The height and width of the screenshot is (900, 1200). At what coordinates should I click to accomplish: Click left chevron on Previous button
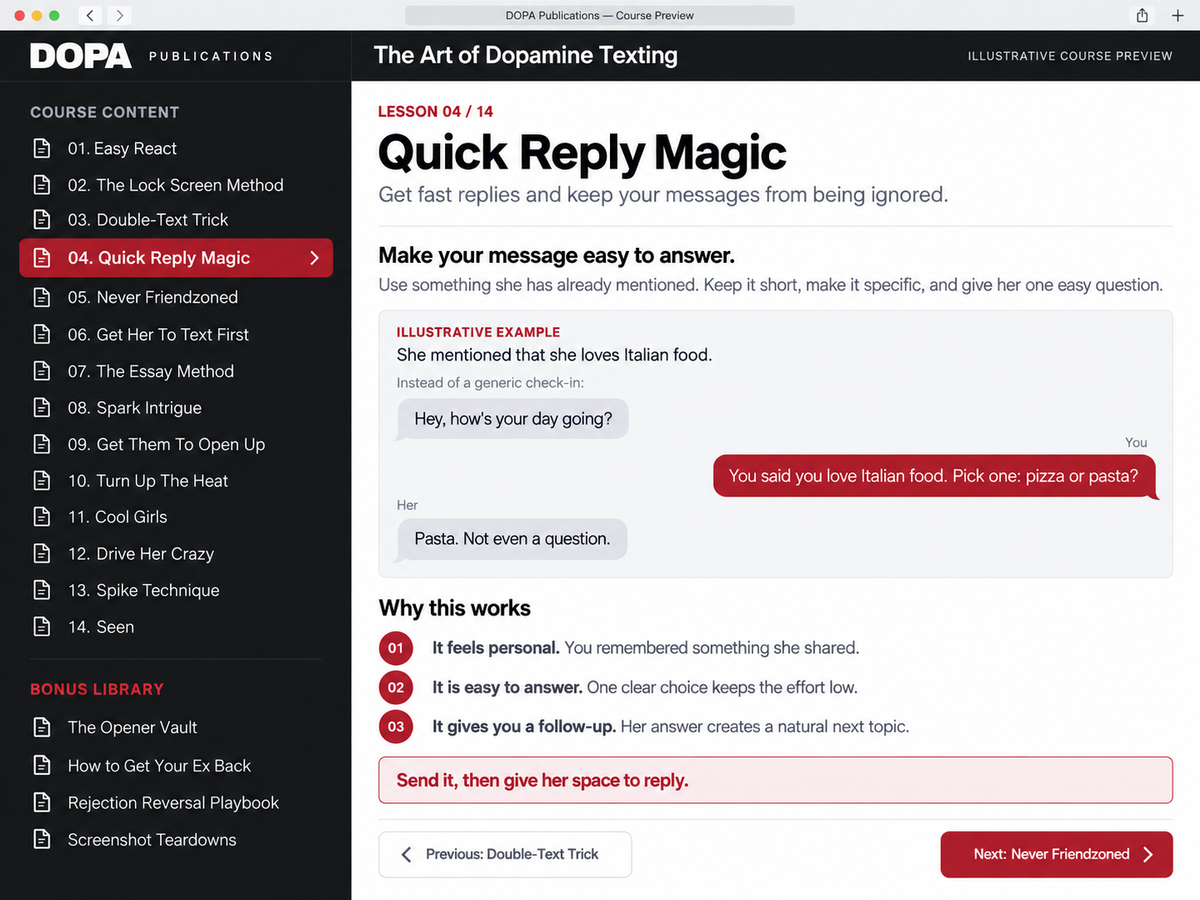point(406,854)
